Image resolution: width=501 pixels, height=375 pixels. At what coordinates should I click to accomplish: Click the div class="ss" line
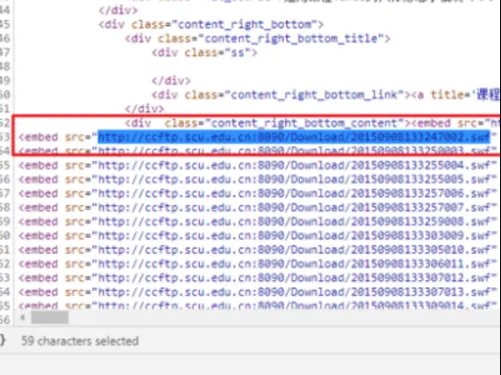coord(205,53)
